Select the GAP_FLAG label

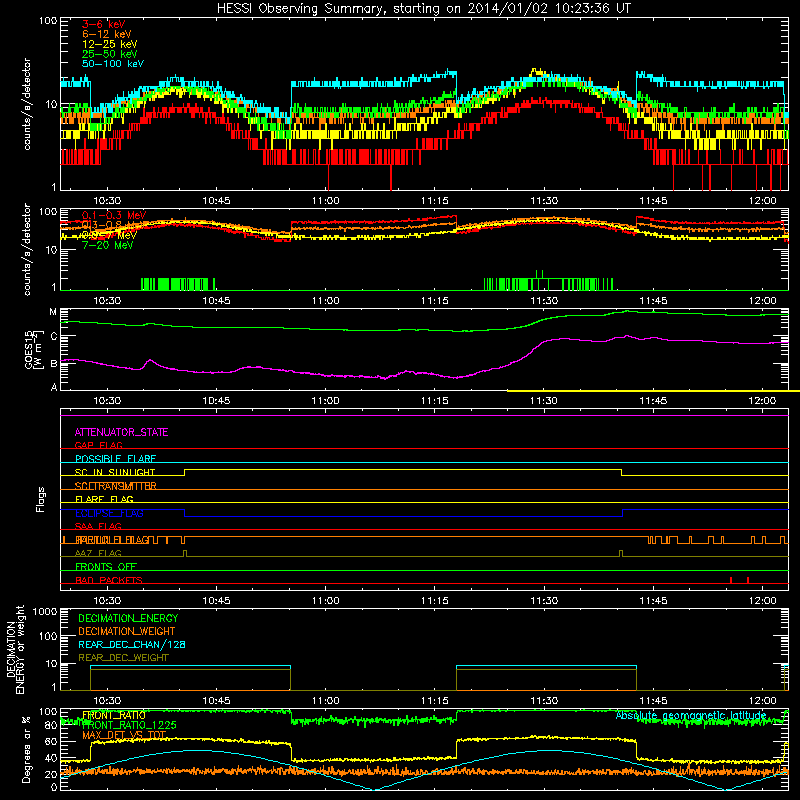98,445
